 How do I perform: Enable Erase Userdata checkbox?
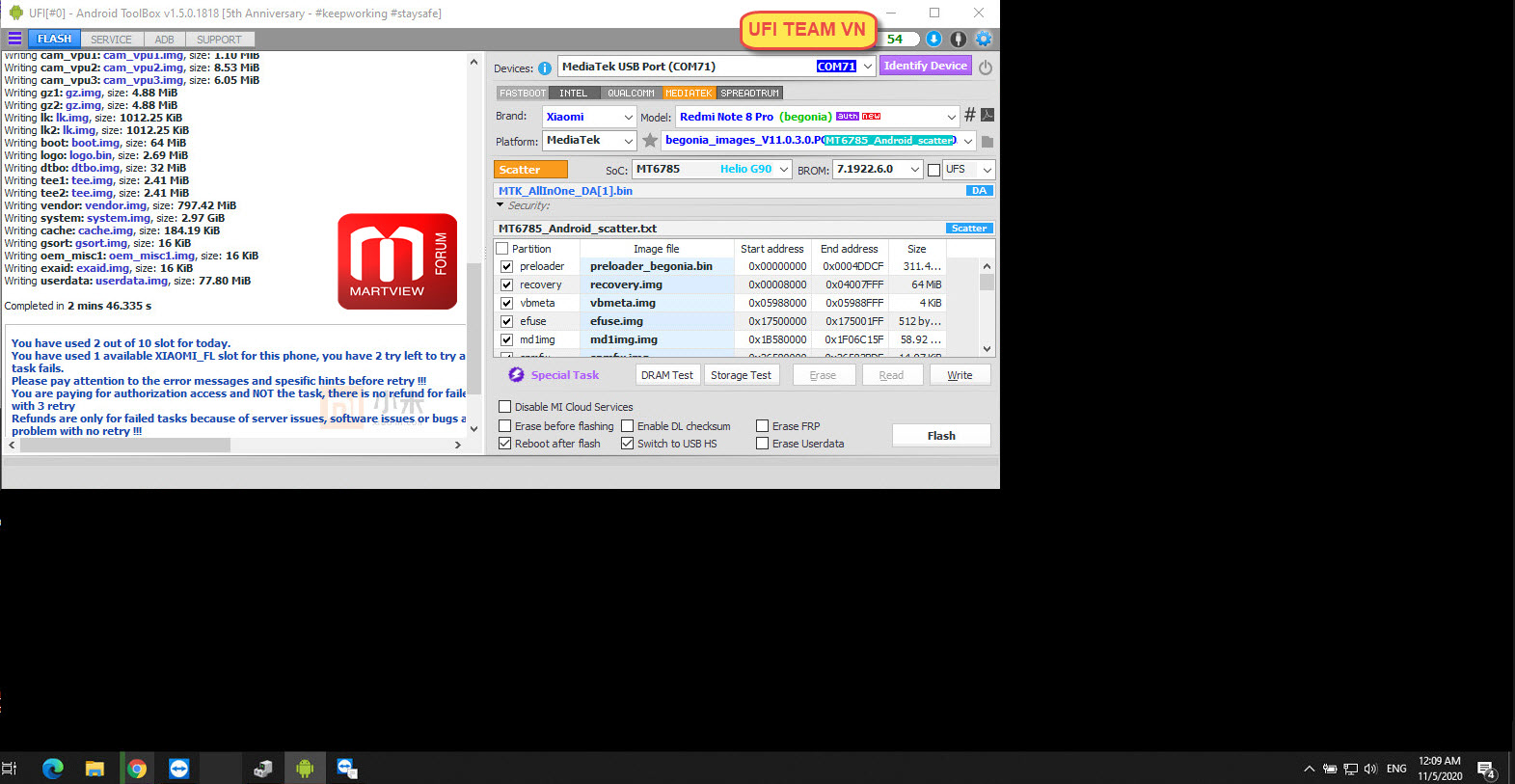pos(762,444)
